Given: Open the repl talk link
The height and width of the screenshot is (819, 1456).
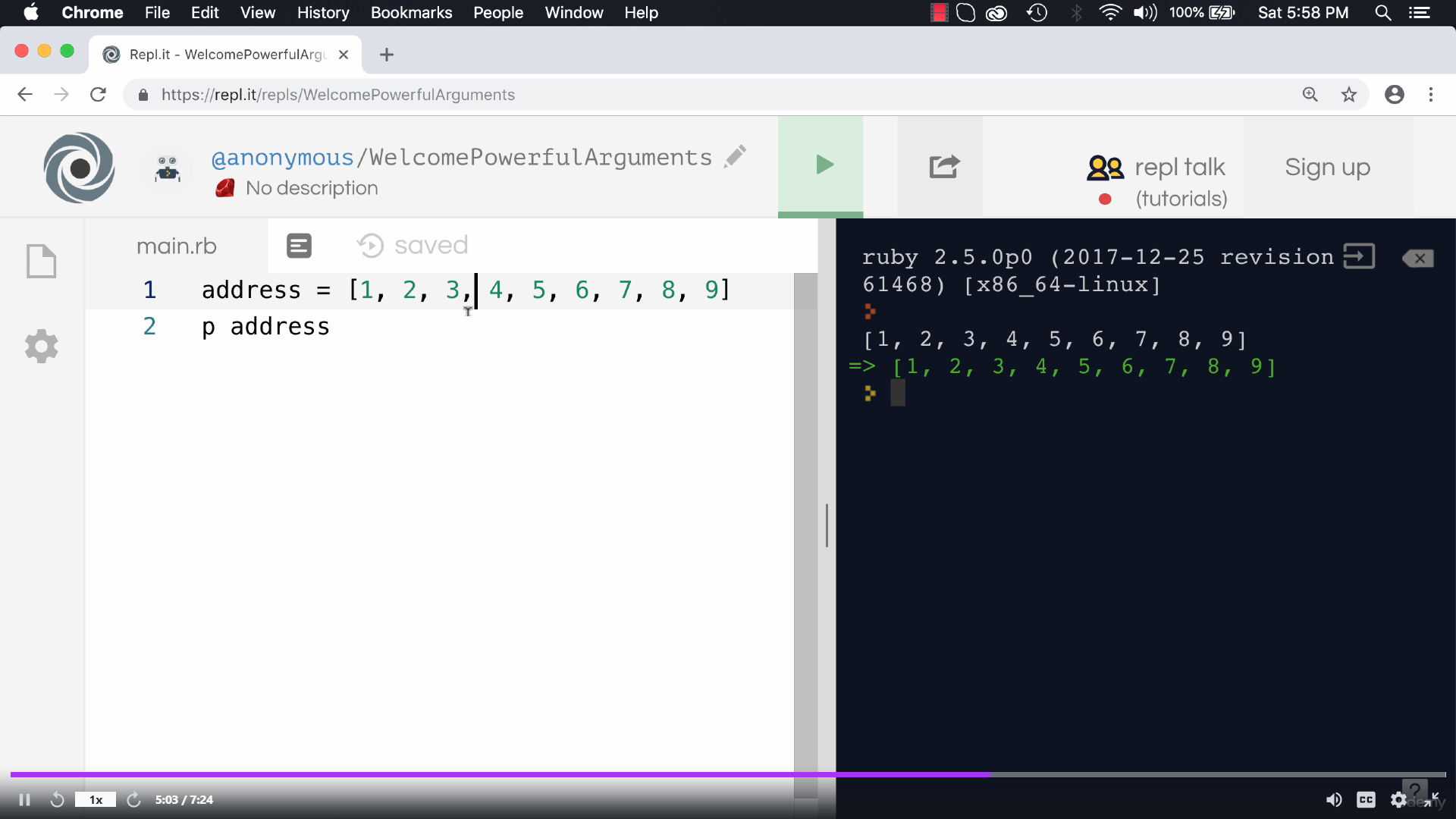Looking at the screenshot, I should (1178, 167).
